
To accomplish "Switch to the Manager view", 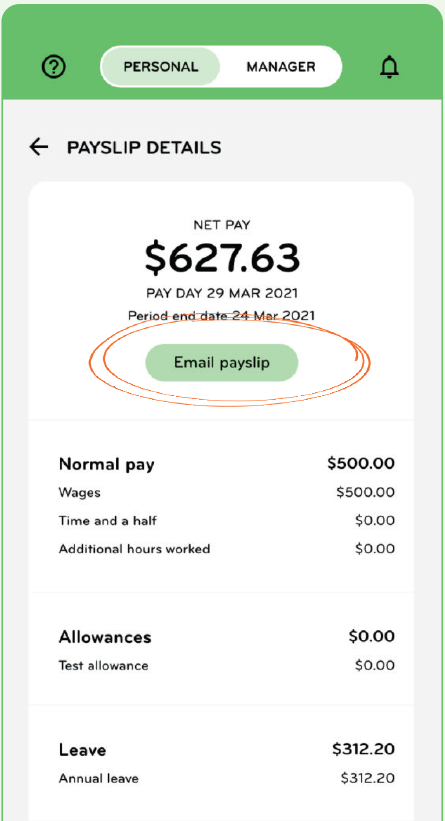I will click(x=281, y=67).
